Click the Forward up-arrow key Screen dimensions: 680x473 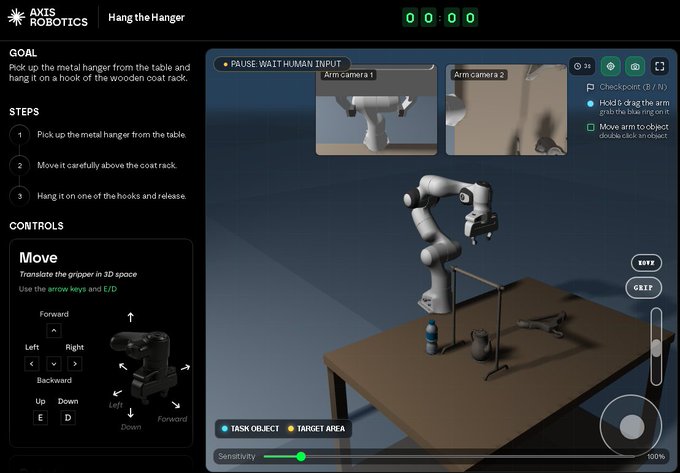click(54, 330)
